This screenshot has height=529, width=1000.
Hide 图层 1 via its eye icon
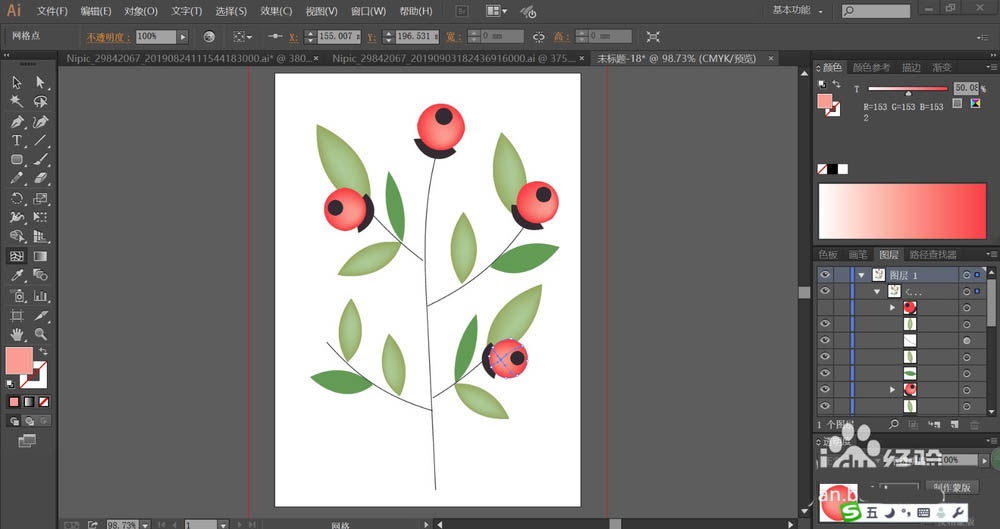(x=825, y=274)
